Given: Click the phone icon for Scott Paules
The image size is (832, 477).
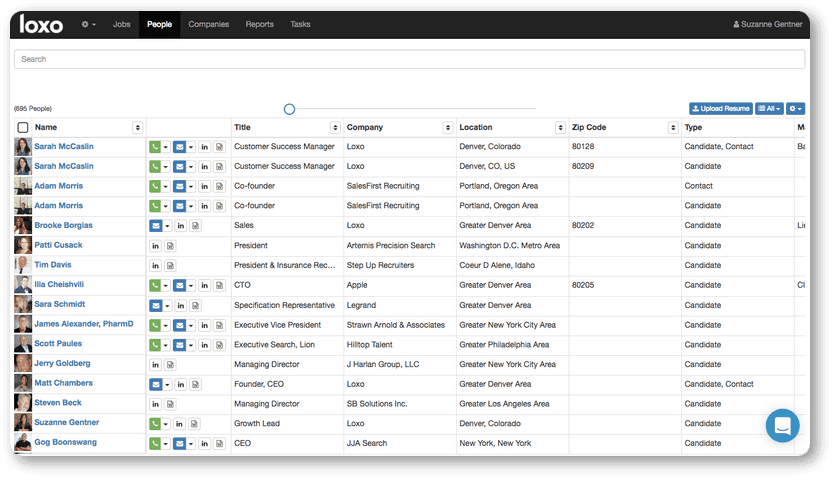Looking at the screenshot, I should coord(155,344).
